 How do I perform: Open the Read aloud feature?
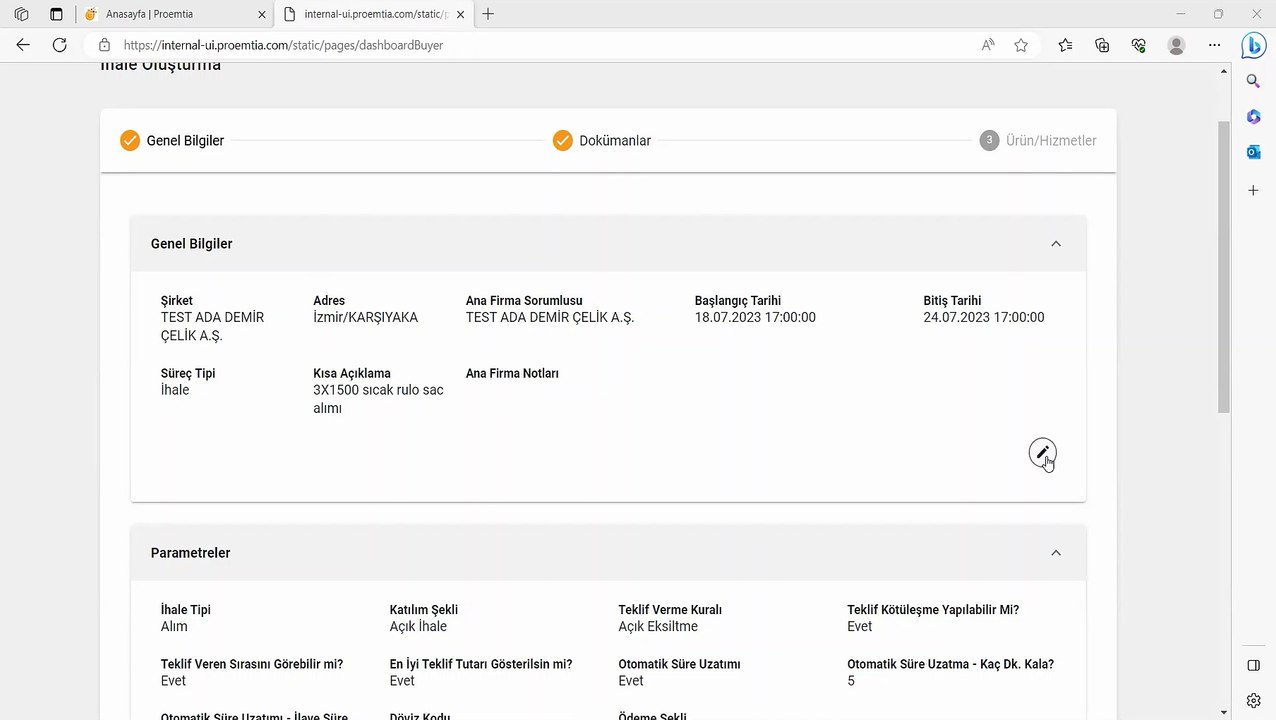click(988, 45)
